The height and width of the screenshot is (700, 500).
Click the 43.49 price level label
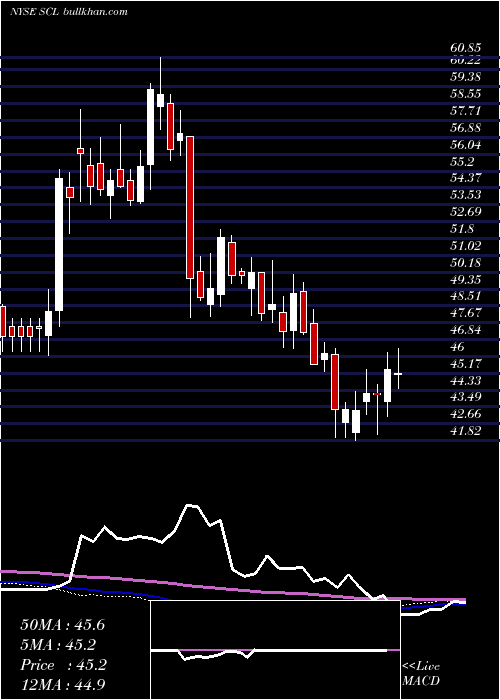pyautogui.click(x=465, y=397)
